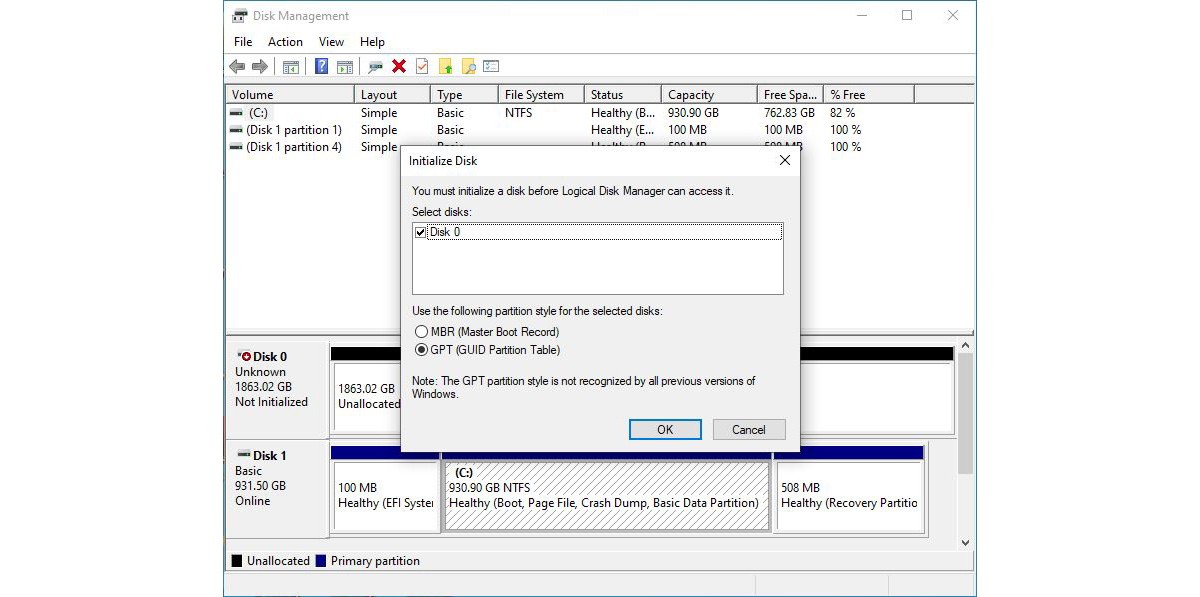Click the Forward arrow in the toolbar
Screen dimensions: 1200x597
[x=260, y=67]
